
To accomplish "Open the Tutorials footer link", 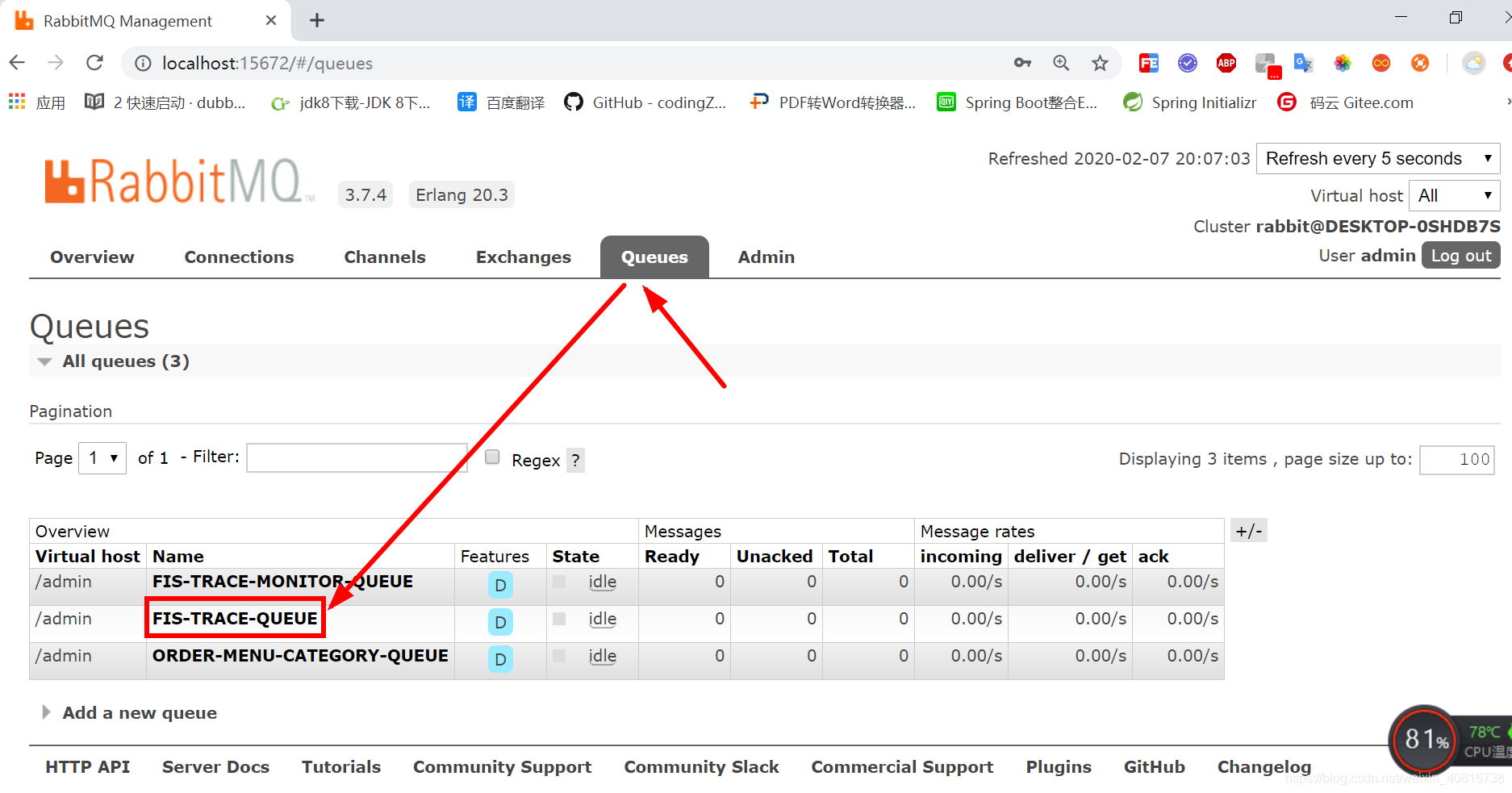I will pos(341,766).
